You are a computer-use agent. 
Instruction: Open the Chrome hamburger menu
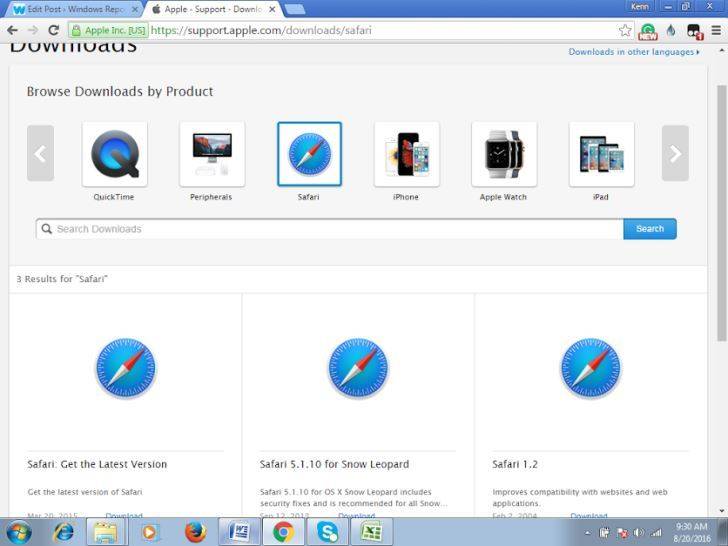coord(716,31)
